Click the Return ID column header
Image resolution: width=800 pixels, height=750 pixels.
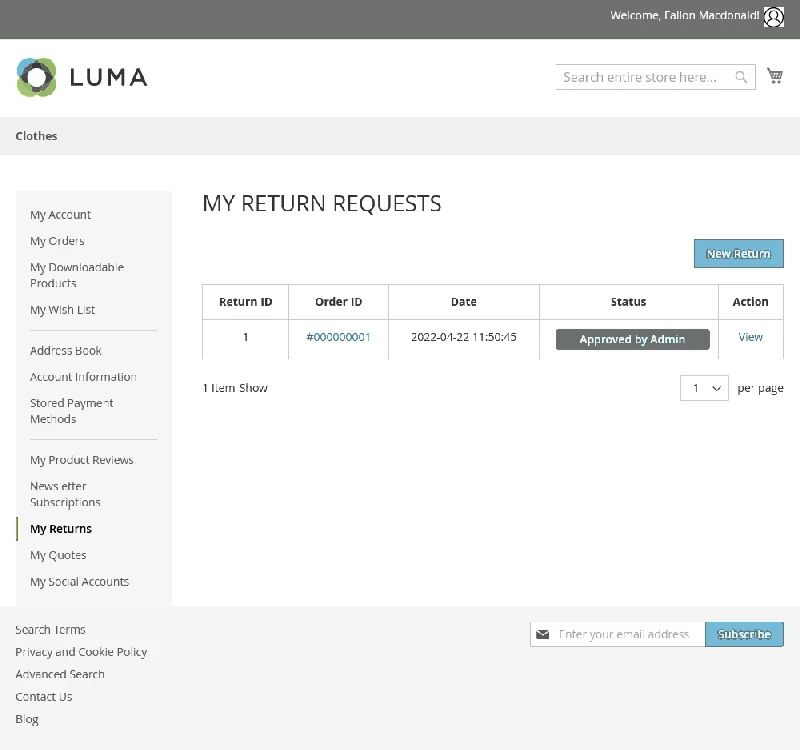(245, 302)
